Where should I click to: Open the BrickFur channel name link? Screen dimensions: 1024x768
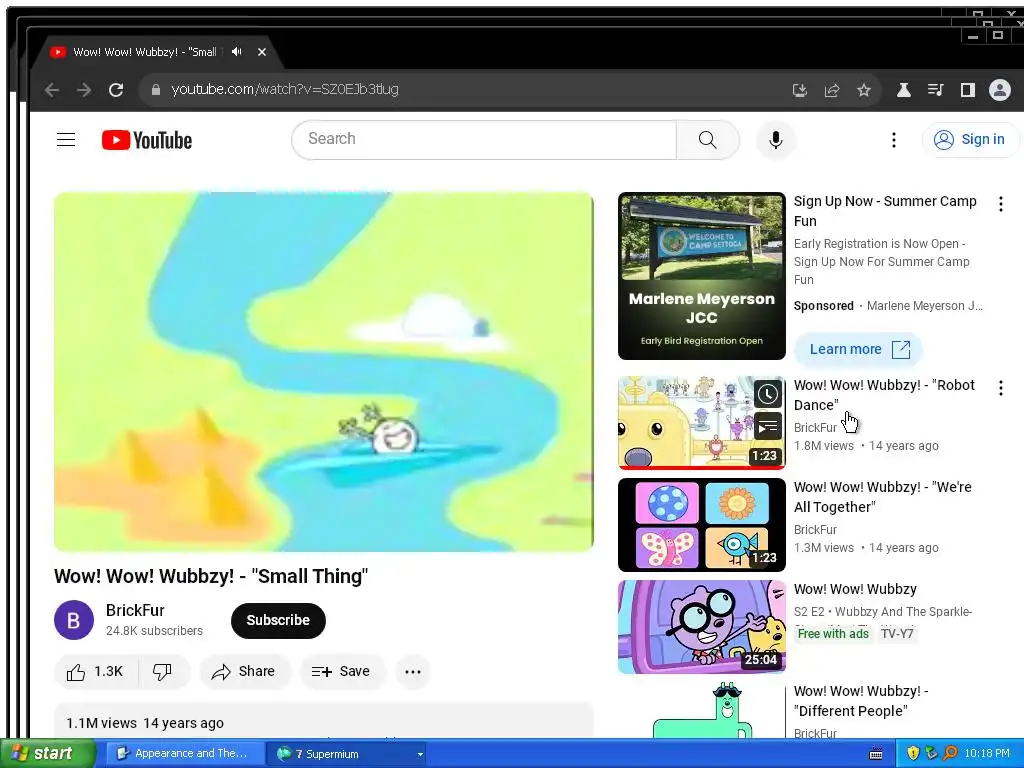point(135,610)
